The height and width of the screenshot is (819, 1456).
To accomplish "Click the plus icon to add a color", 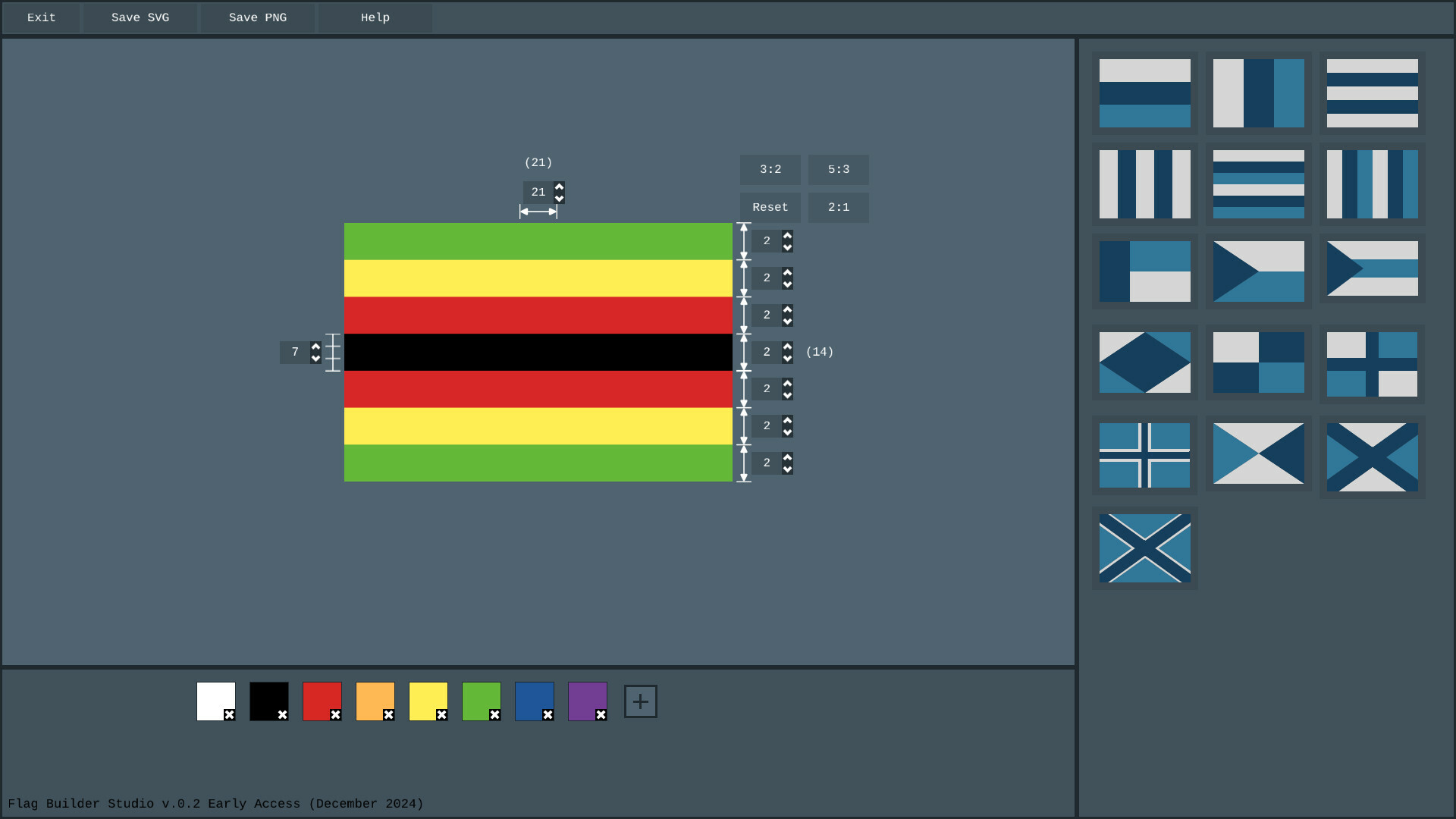I will tap(640, 701).
